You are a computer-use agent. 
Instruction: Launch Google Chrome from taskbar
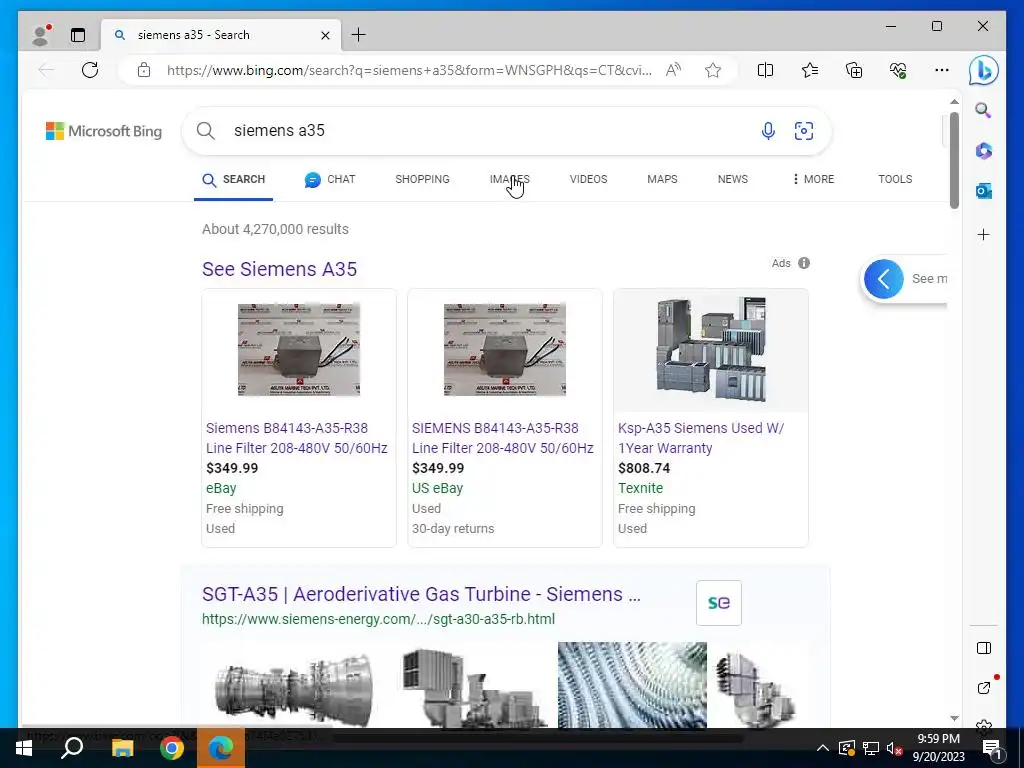point(172,748)
